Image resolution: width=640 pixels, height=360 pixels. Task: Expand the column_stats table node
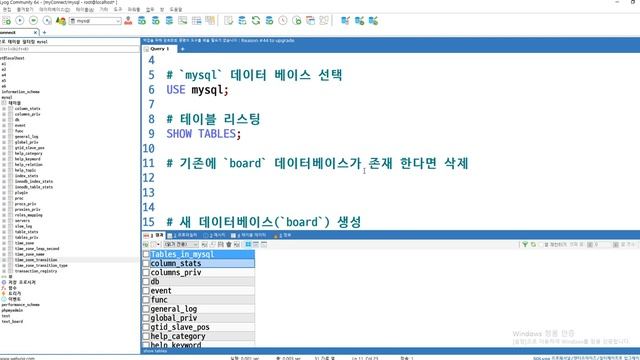(x=4, y=109)
